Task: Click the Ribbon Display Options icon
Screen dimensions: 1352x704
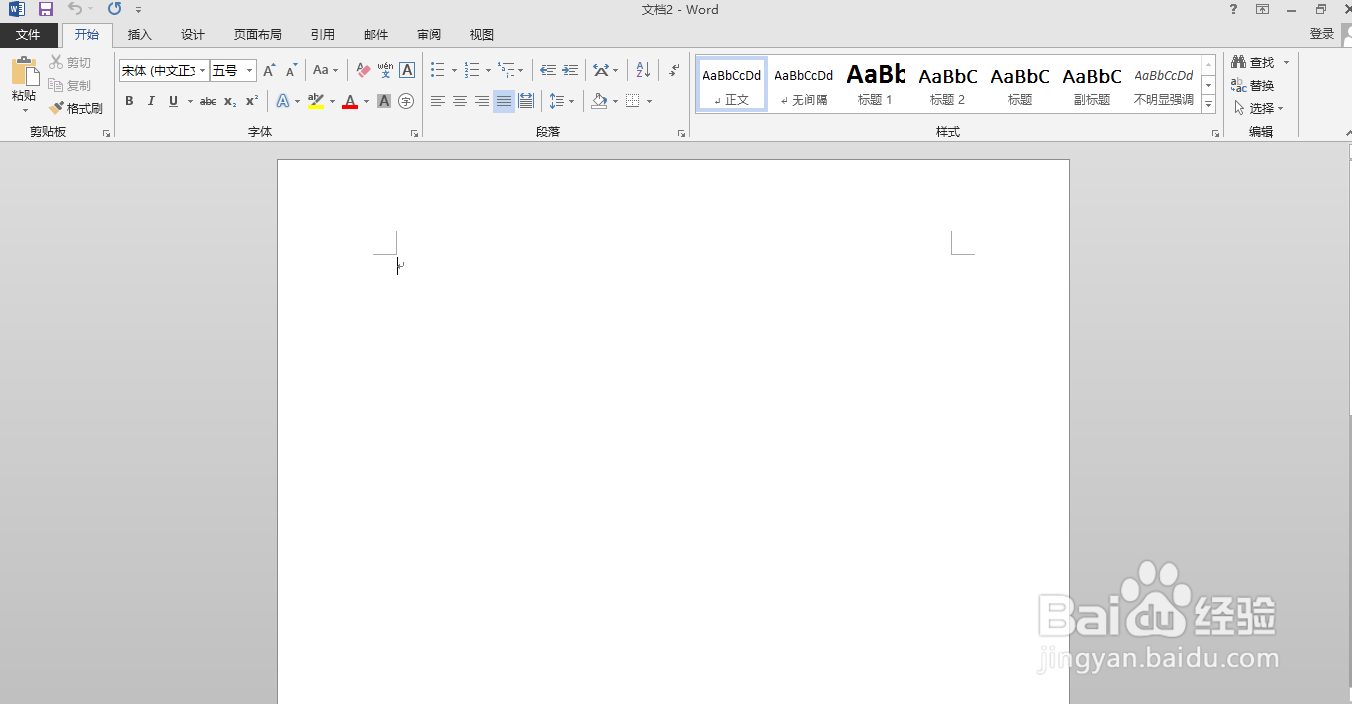Action: click(x=1263, y=9)
